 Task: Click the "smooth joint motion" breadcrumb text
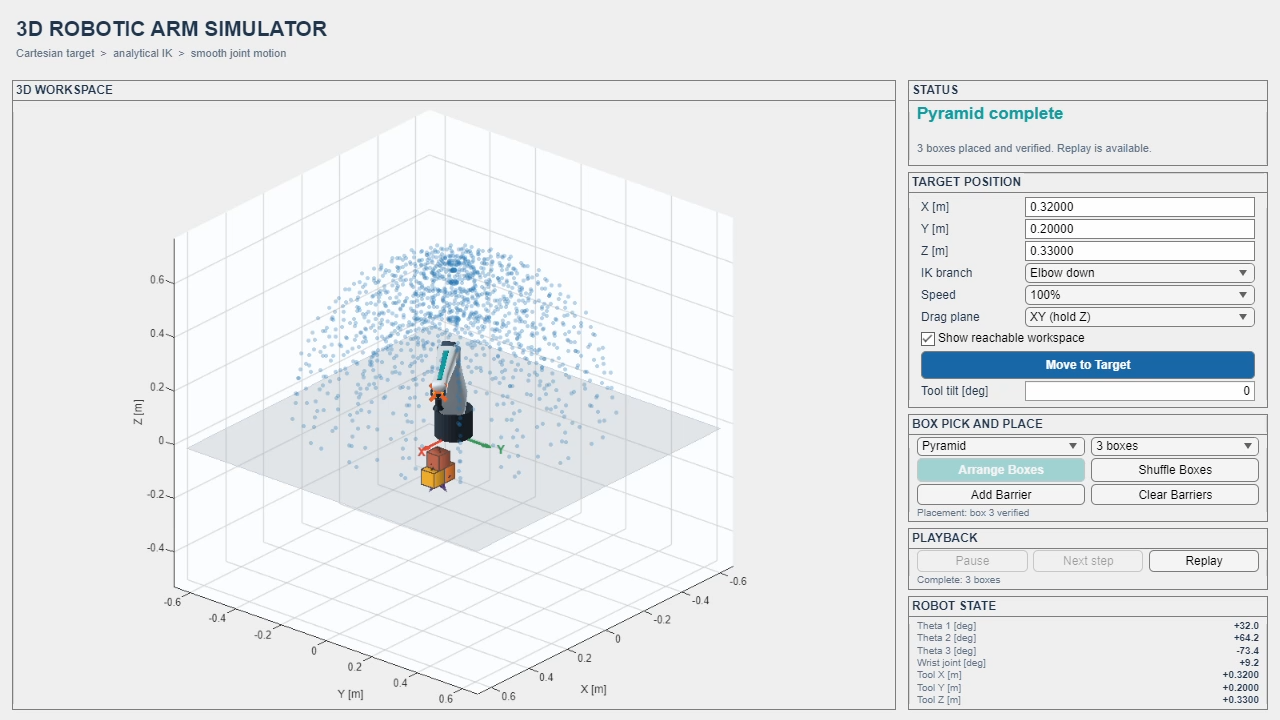[x=238, y=54]
